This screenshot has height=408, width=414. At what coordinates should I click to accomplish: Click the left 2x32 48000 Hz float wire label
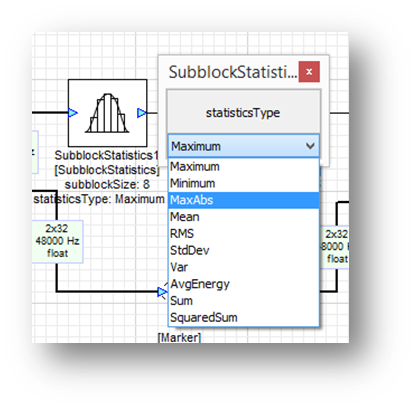[x=57, y=241]
